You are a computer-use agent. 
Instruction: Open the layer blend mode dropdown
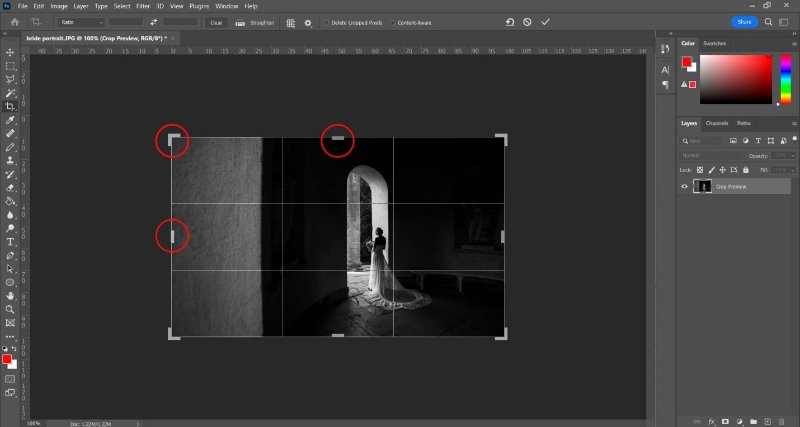pyautogui.click(x=712, y=156)
